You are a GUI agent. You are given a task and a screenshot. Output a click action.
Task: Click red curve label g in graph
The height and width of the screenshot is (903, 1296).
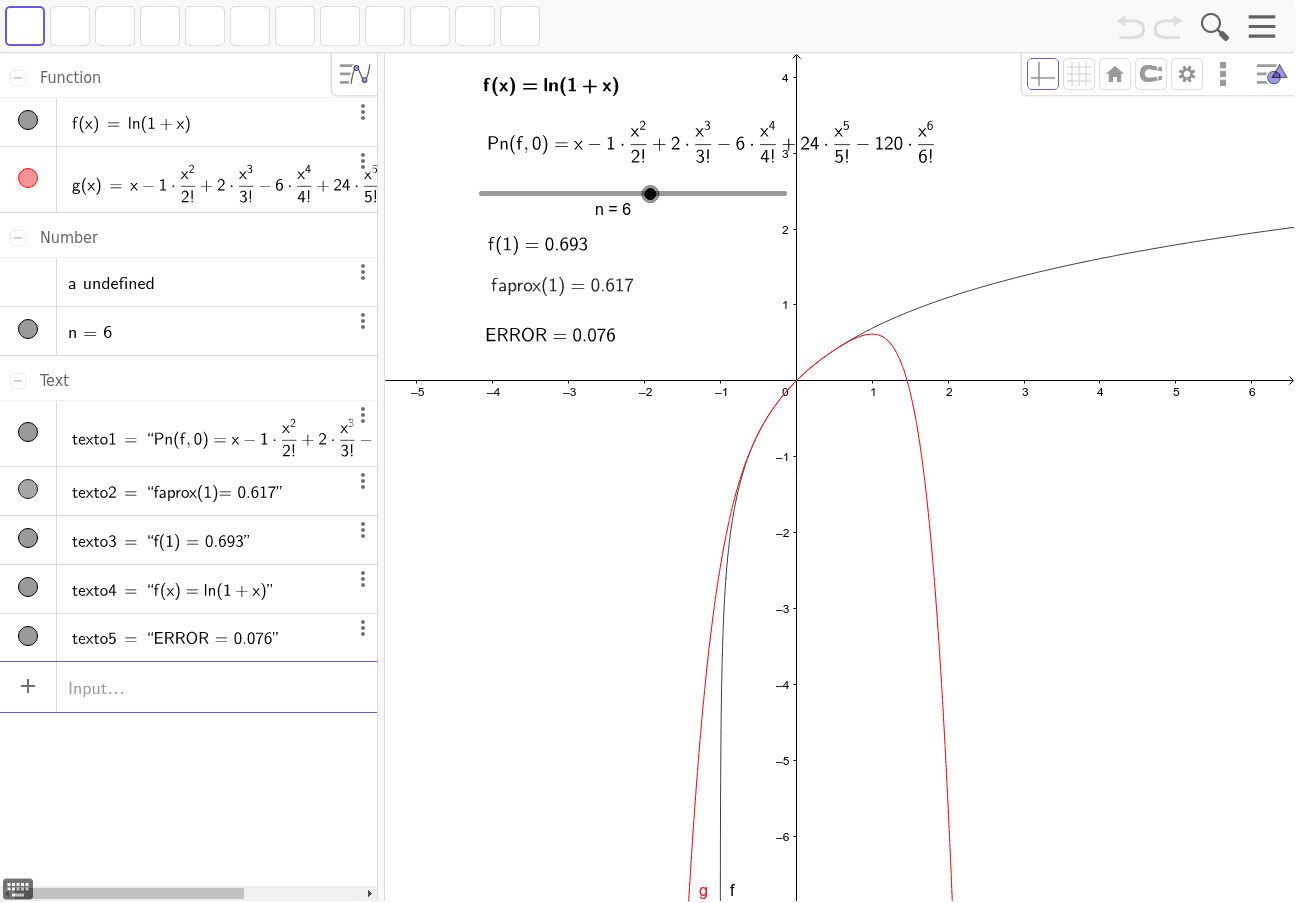[x=703, y=891]
